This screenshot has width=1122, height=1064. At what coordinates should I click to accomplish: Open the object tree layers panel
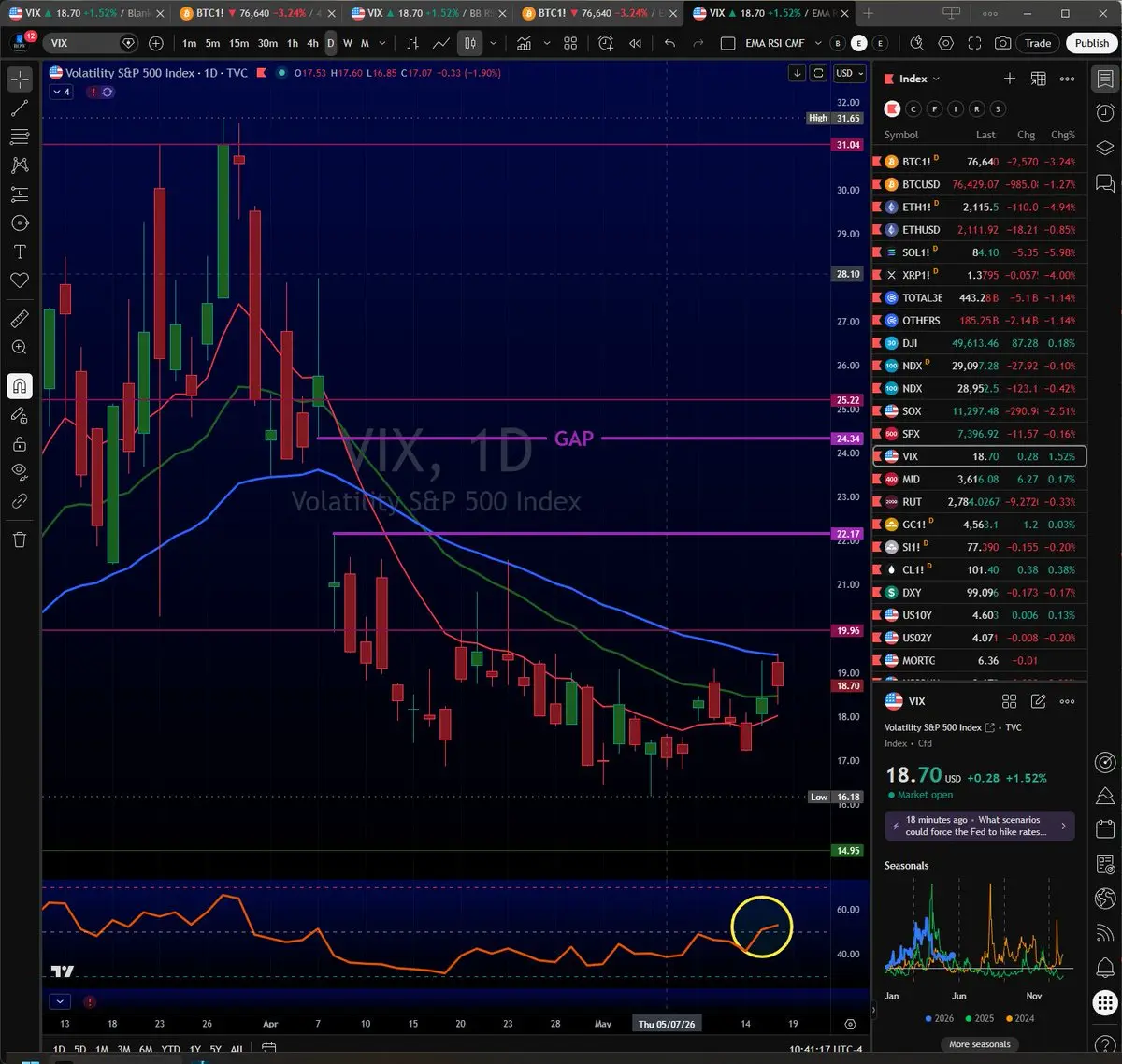click(x=1105, y=148)
